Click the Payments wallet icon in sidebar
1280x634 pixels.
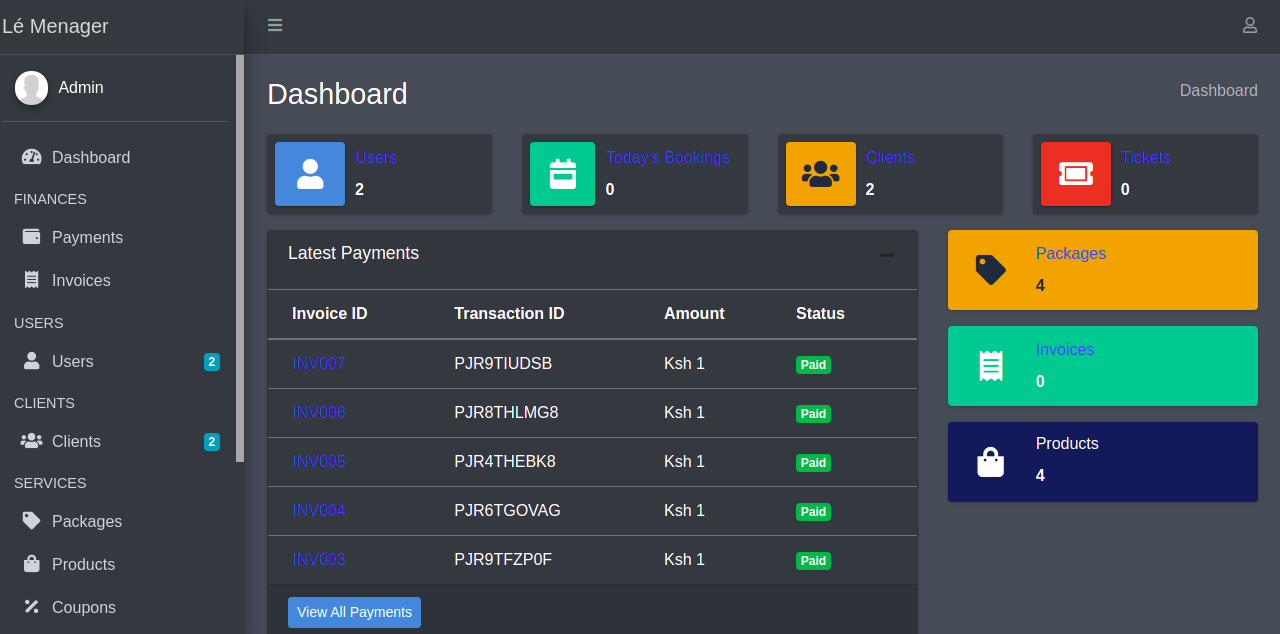32,237
